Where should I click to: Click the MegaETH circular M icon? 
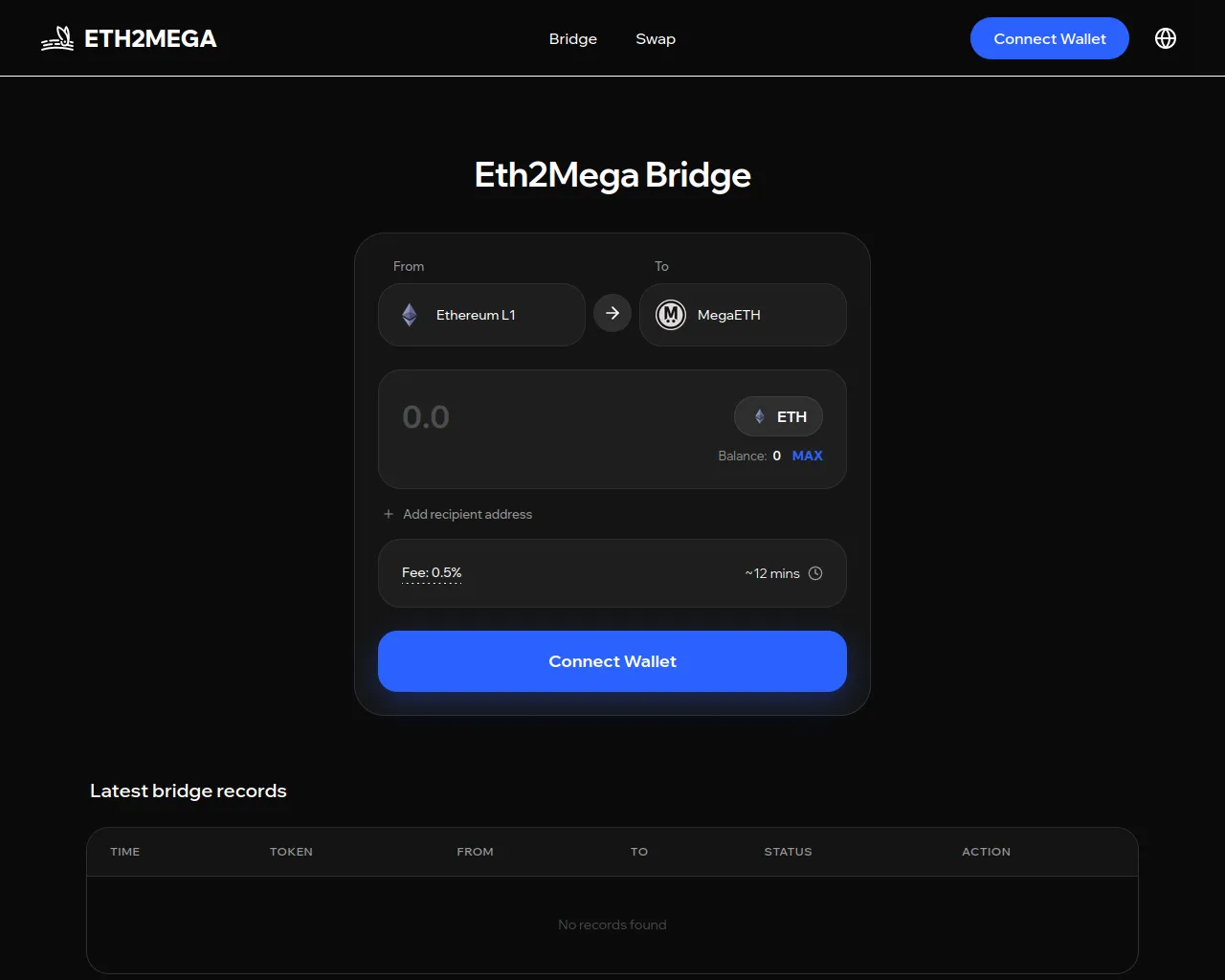[x=671, y=315]
